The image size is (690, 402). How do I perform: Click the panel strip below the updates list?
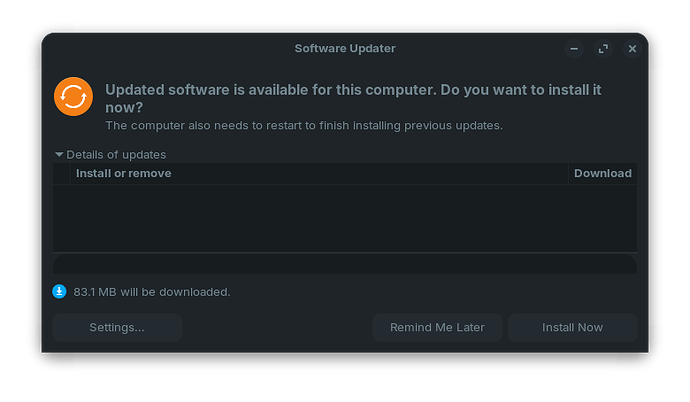[x=345, y=264]
